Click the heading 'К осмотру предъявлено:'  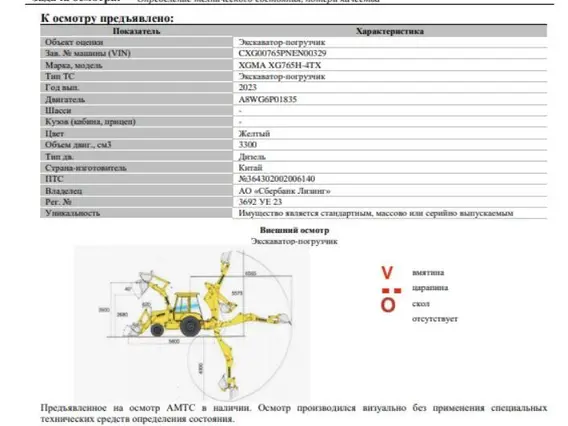click(x=107, y=18)
